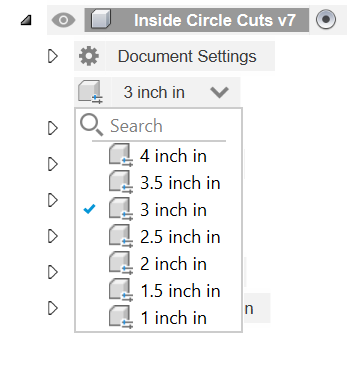Close the 3 inch in configuration dropdown chevron
The width and height of the screenshot is (361, 390).
219,92
